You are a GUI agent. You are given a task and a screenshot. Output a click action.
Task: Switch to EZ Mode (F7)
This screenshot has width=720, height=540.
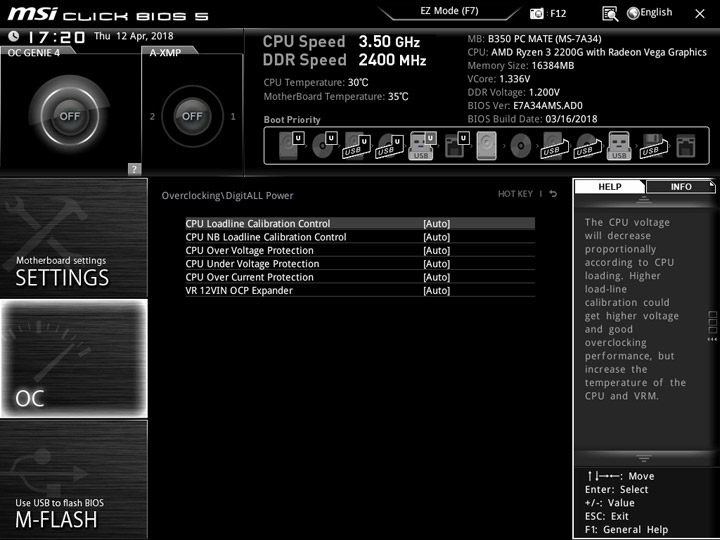(x=450, y=11)
